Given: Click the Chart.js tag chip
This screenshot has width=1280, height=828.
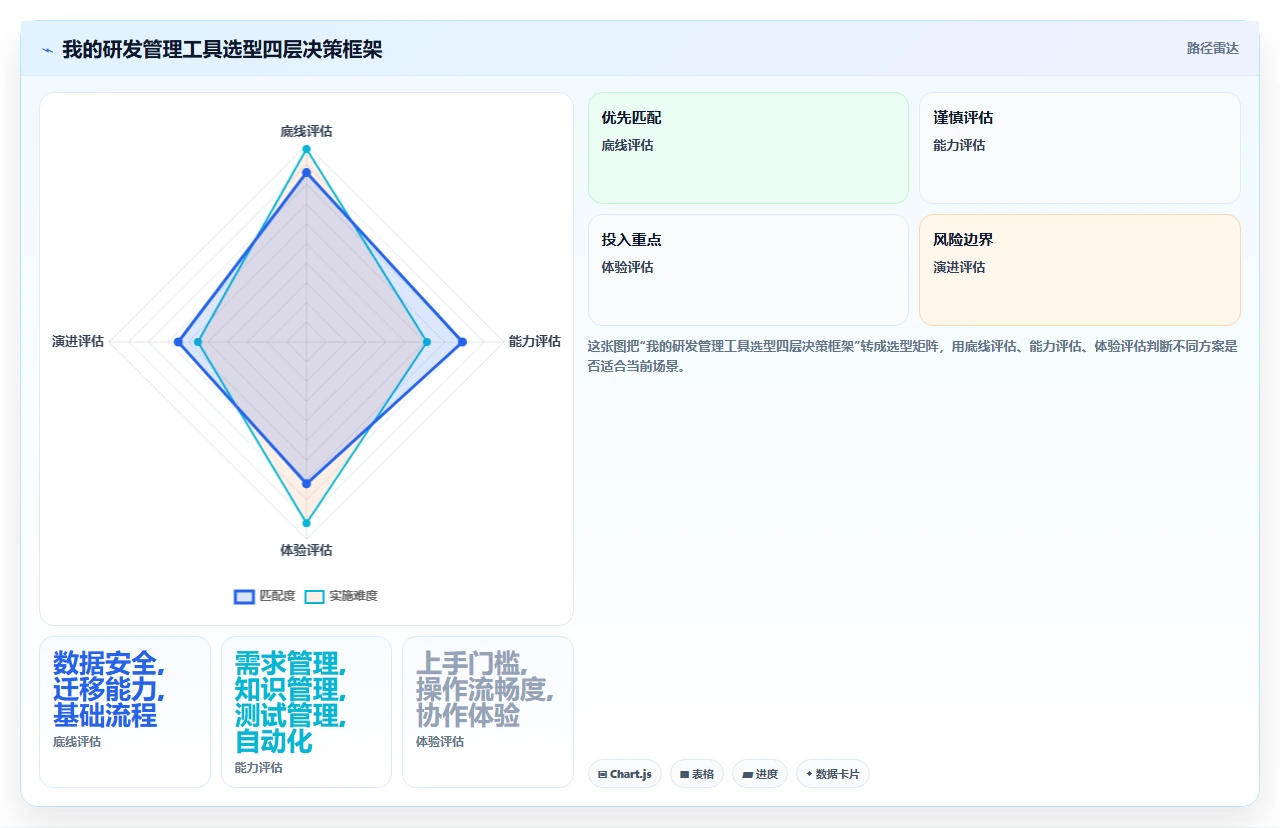Looking at the screenshot, I should pos(625,774).
